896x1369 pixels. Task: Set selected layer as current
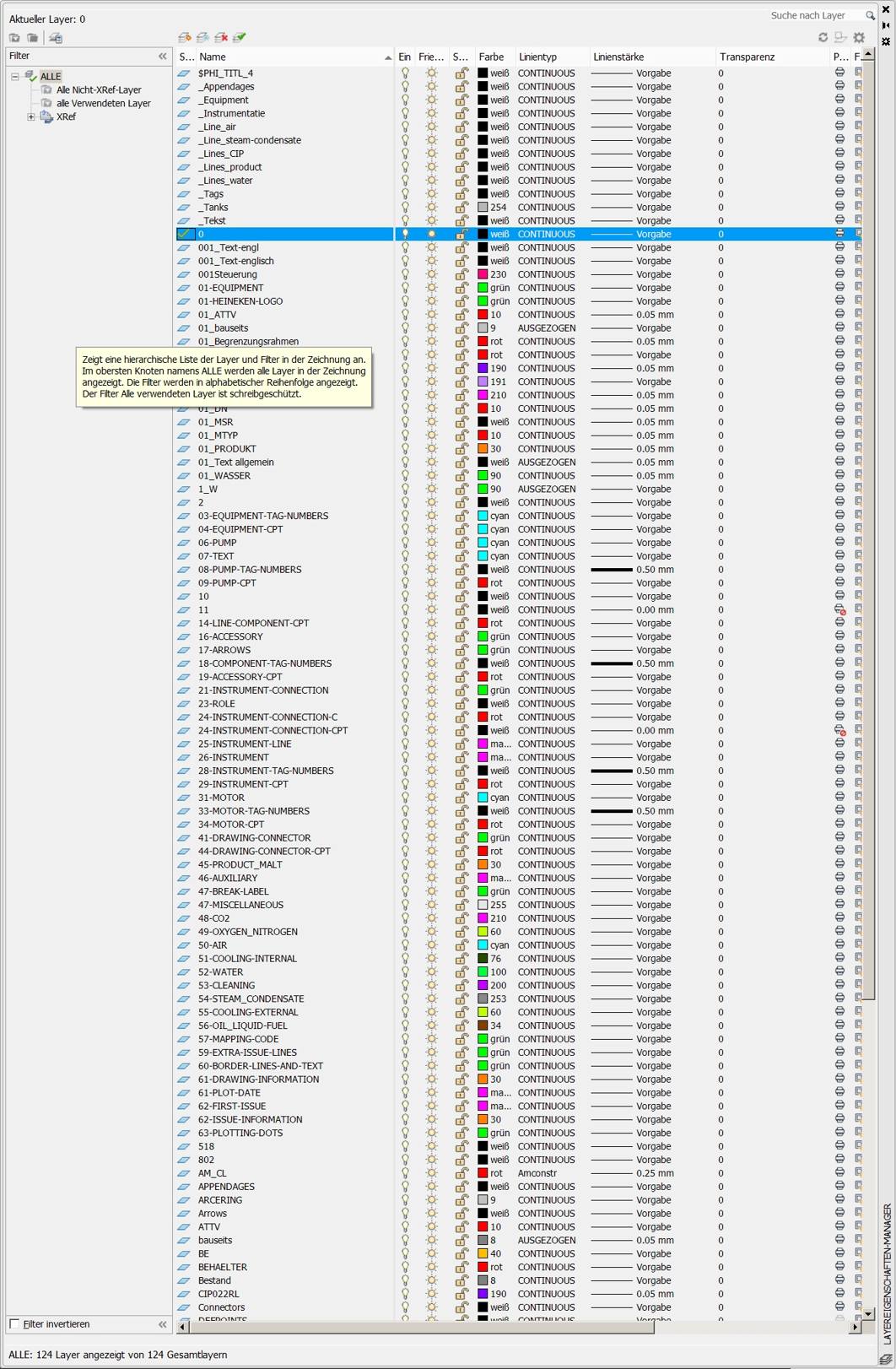click(x=240, y=37)
